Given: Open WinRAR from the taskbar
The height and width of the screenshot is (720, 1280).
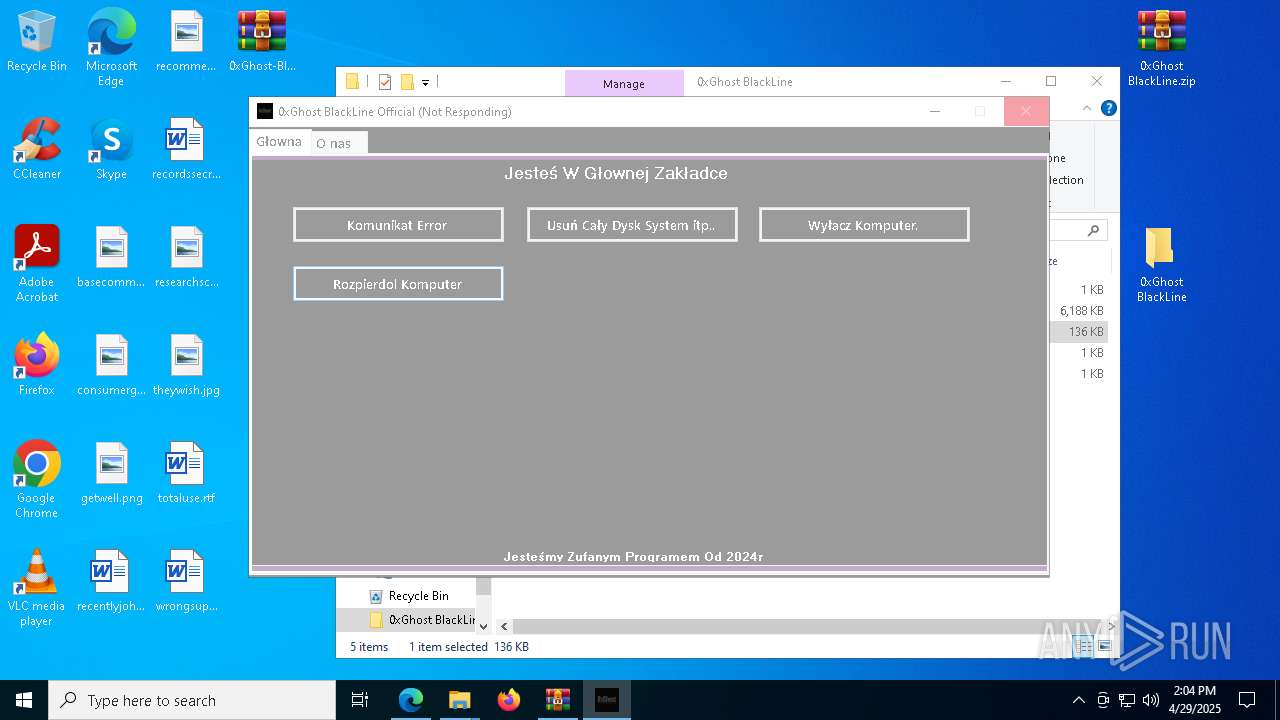Looking at the screenshot, I should (558, 700).
